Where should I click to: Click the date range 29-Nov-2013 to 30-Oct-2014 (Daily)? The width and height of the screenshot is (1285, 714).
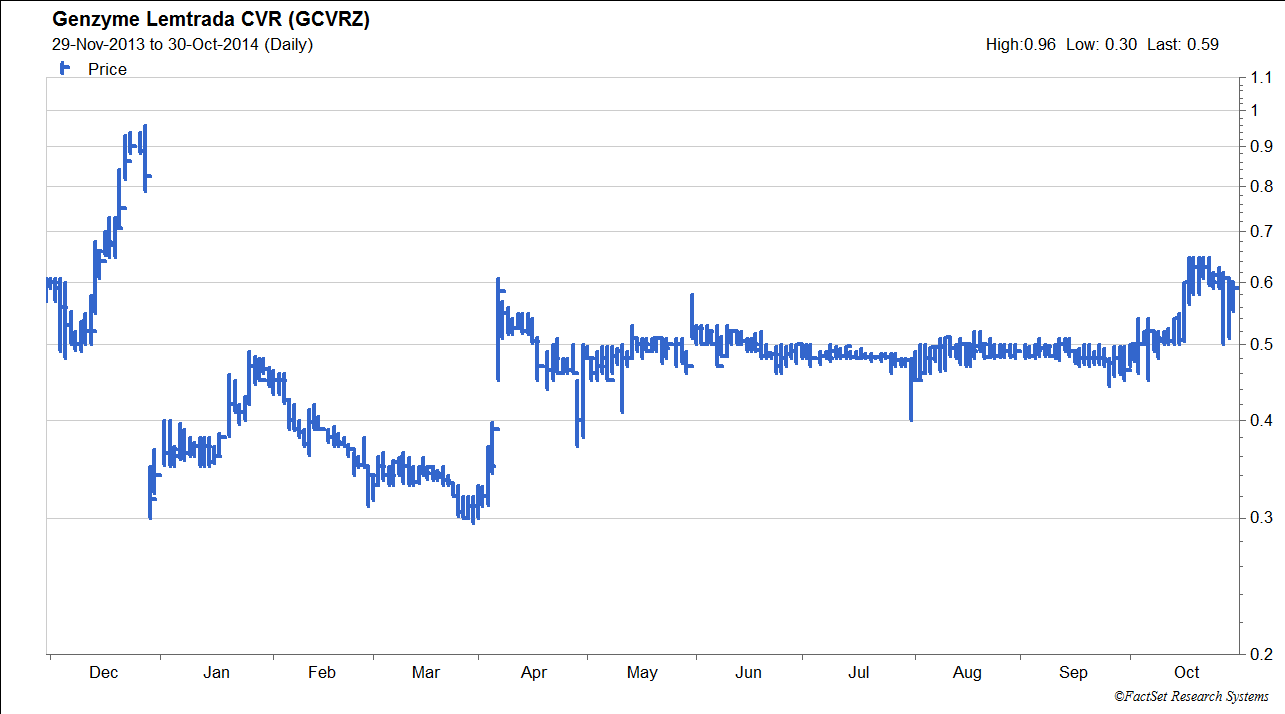click(182, 44)
